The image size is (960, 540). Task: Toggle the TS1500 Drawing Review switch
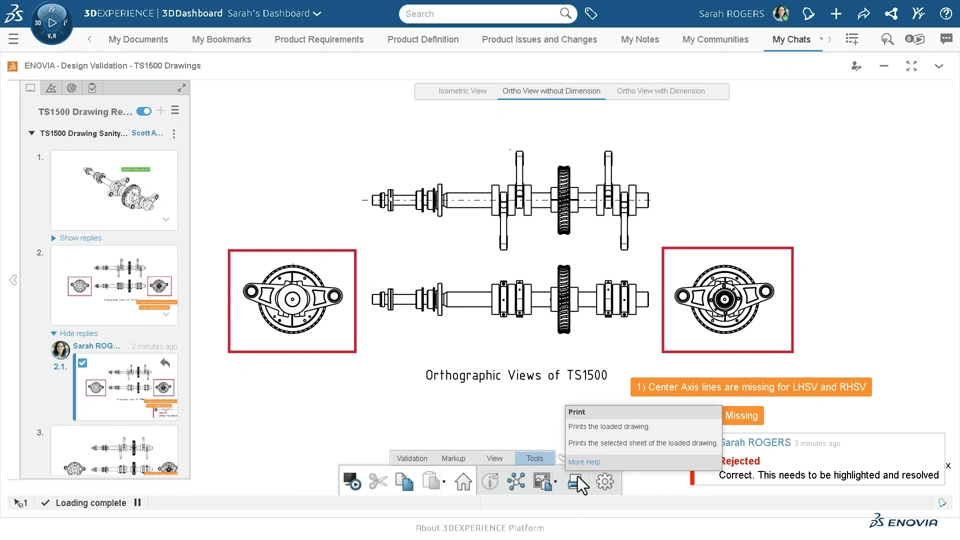coord(144,111)
